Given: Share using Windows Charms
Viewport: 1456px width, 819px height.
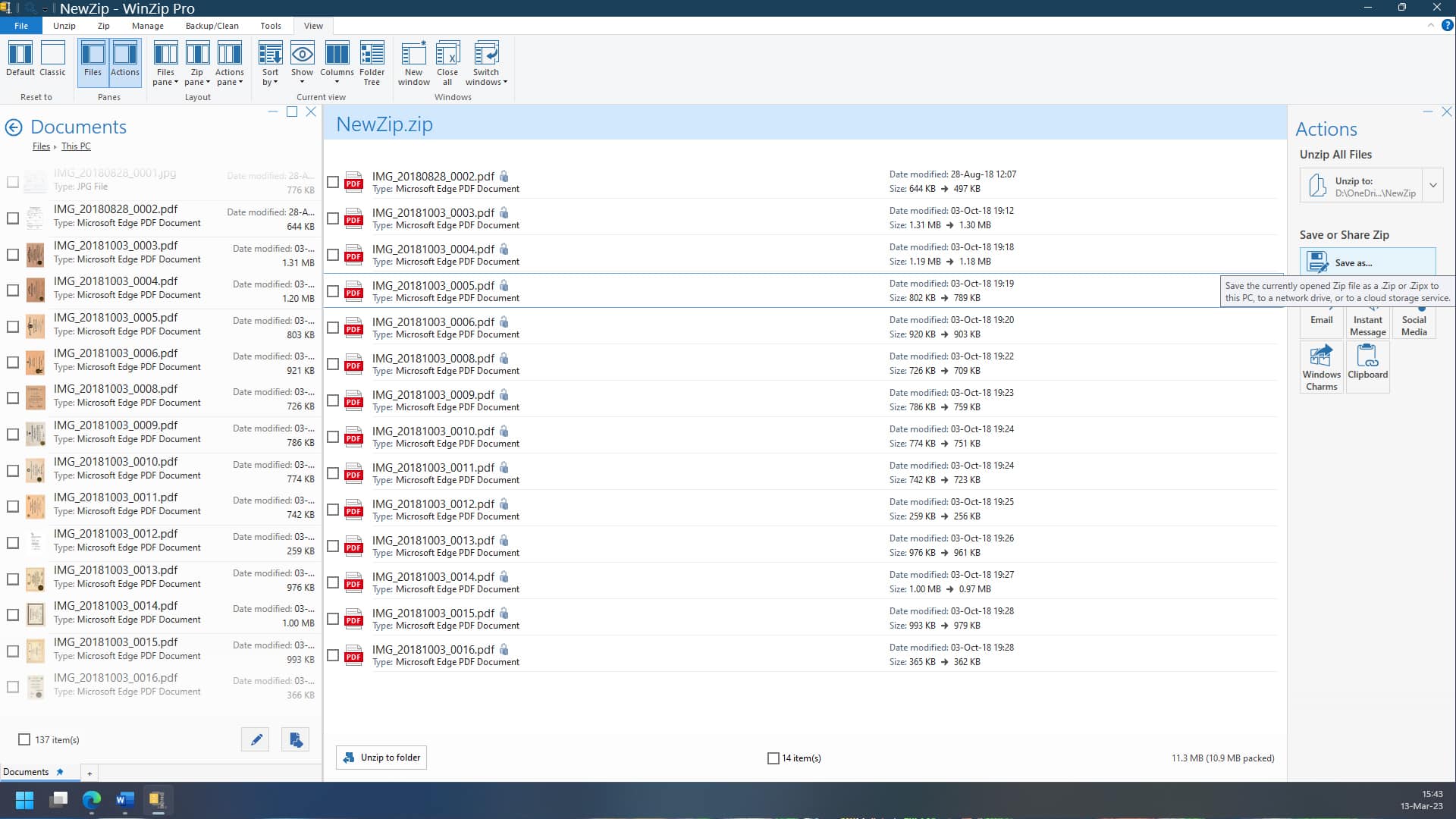Looking at the screenshot, I should (x=1321, y=367).
